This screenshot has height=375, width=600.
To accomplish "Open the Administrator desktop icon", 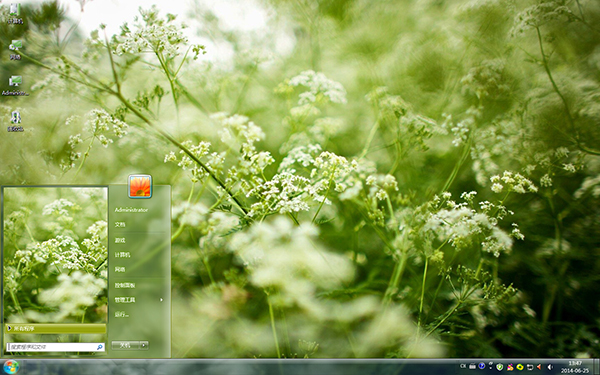I will click(15, 85).
